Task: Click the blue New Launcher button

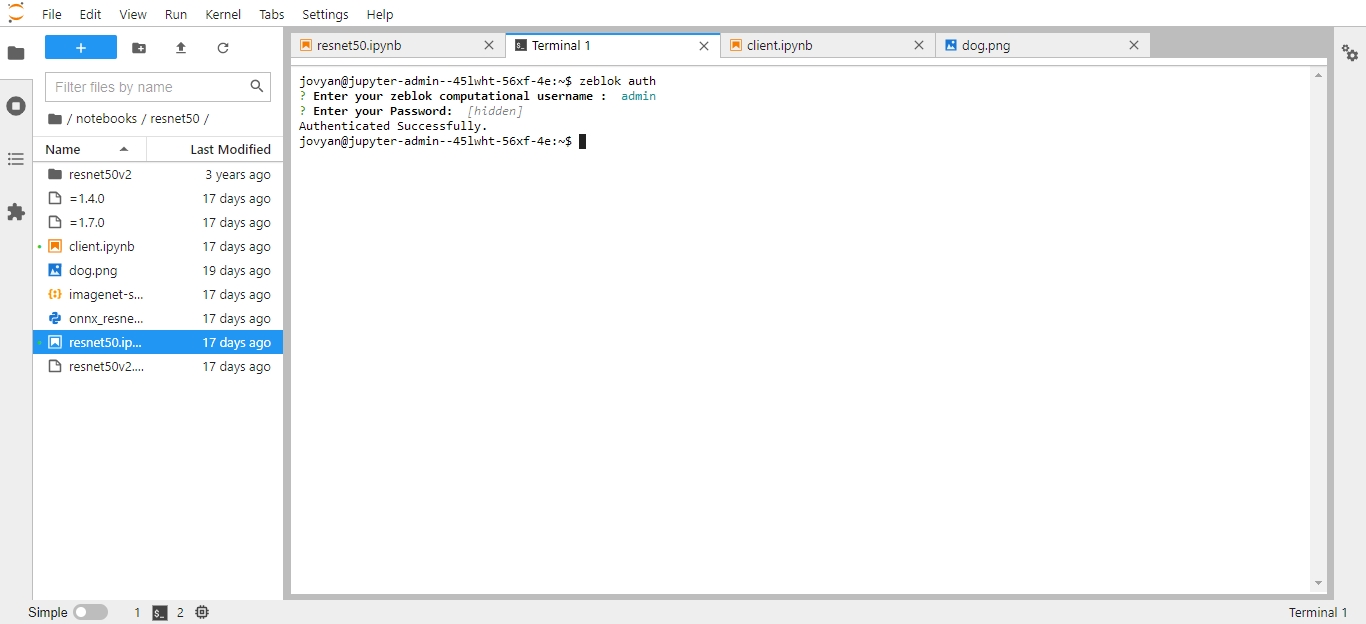Action: click(81, 48)
